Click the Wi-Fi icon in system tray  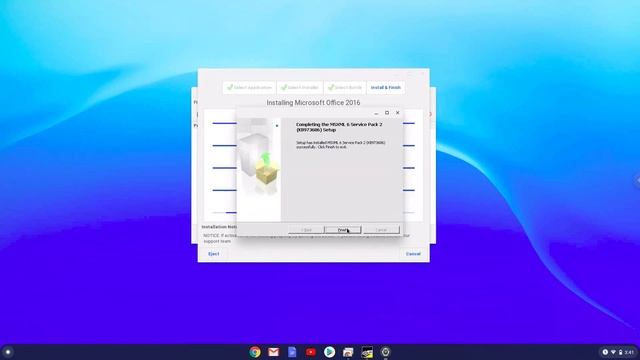613,352
